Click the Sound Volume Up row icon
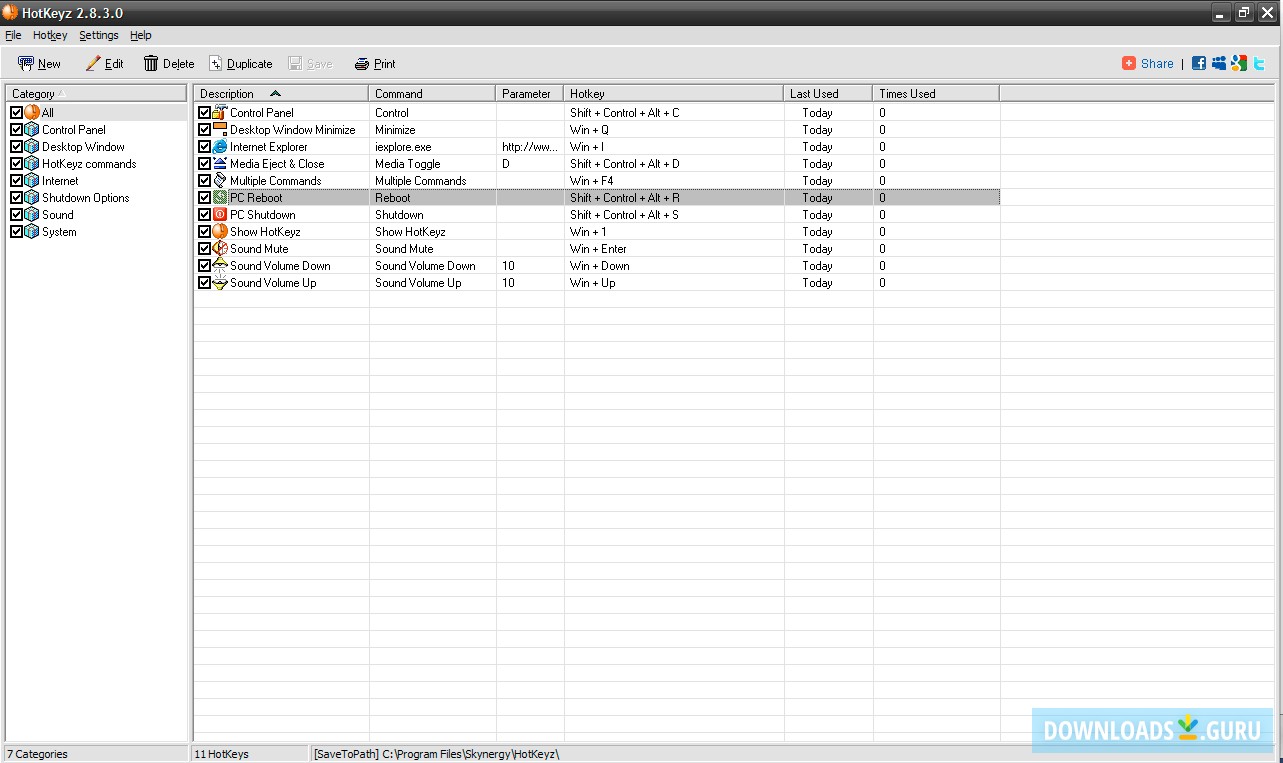 click(220, 283)
